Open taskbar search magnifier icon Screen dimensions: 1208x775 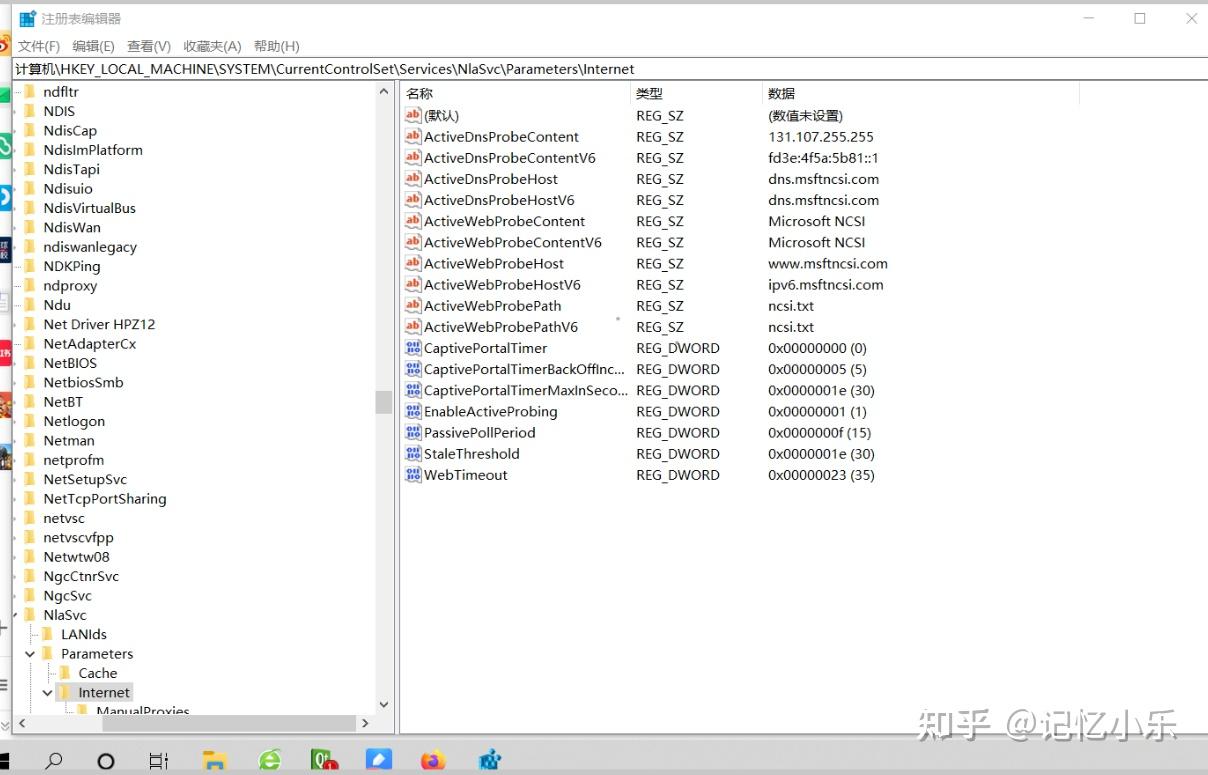click(x=54, y=761)
